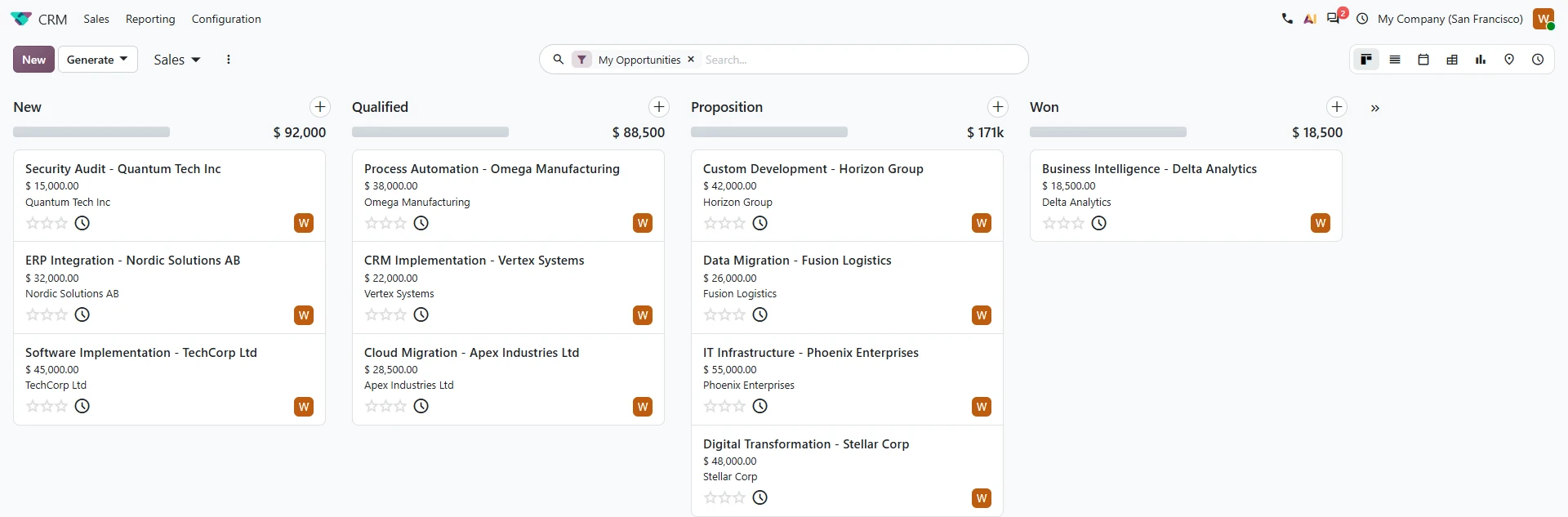Image resolution: width=1568 pixels, height=517 pixels.
Task: Click the Qualified column header title
Action: tap(380, 107)
